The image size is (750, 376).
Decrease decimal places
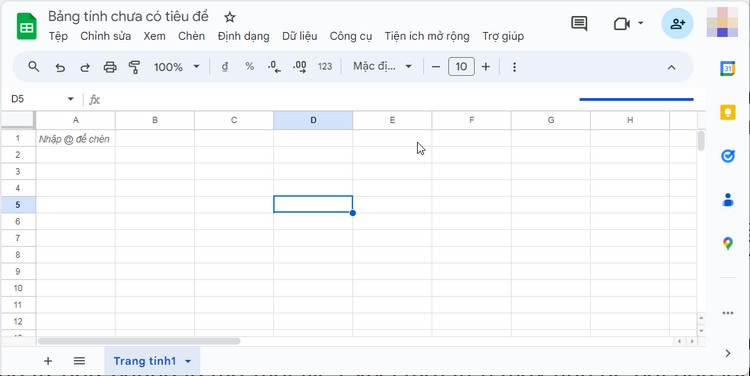coord(275,67)
